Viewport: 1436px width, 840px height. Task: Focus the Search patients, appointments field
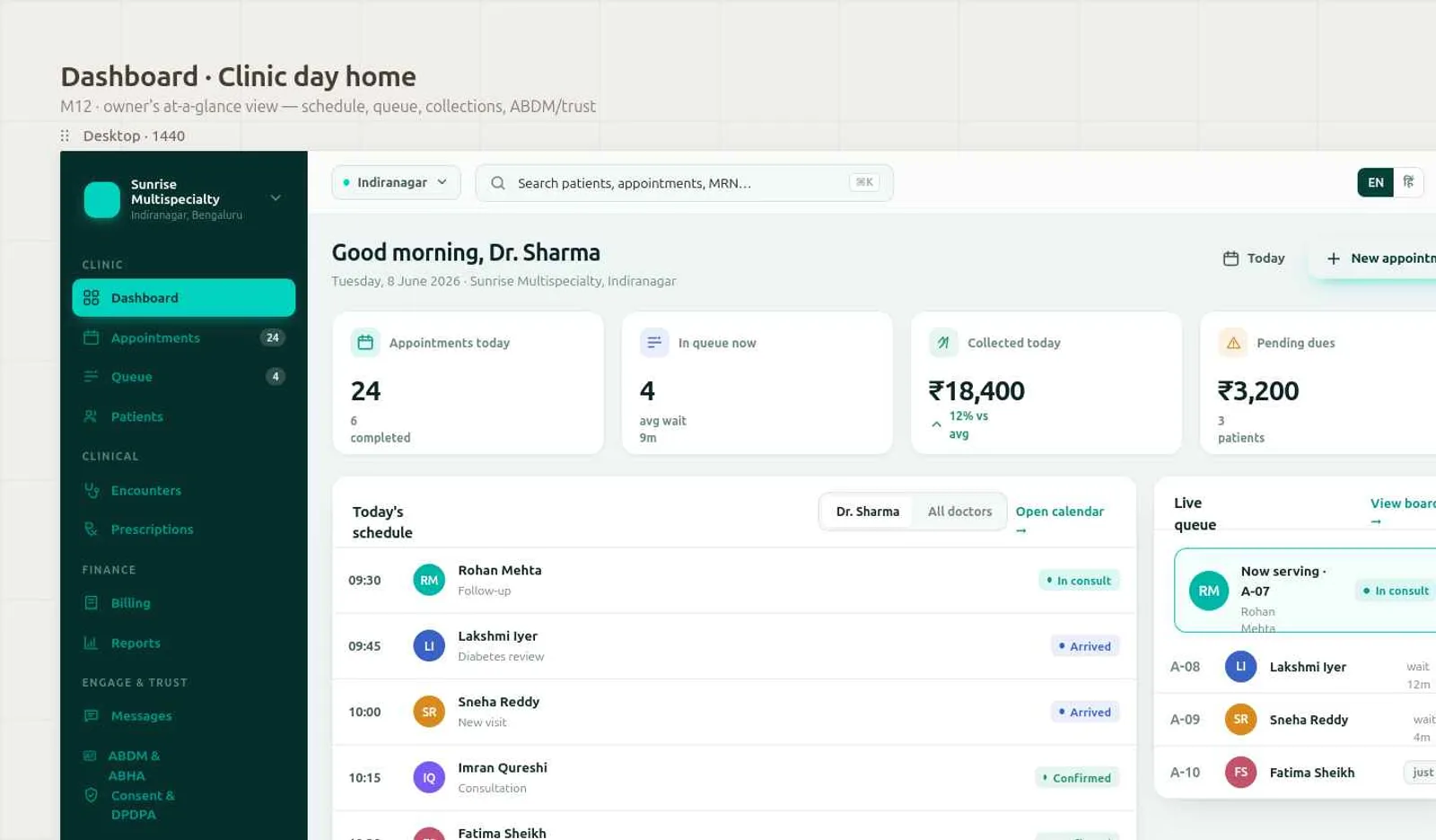click(684, 183)
